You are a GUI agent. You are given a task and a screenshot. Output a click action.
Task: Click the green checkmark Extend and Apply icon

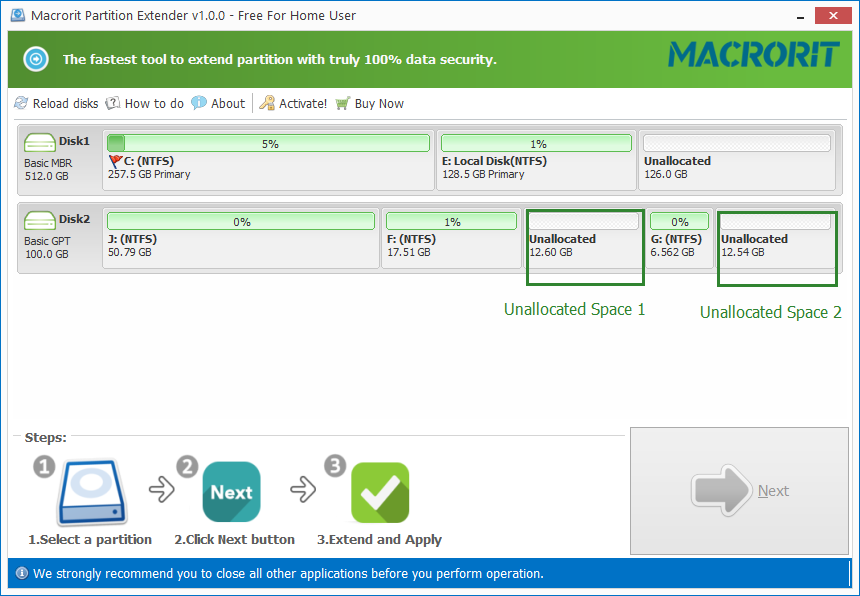pos(380,492)
